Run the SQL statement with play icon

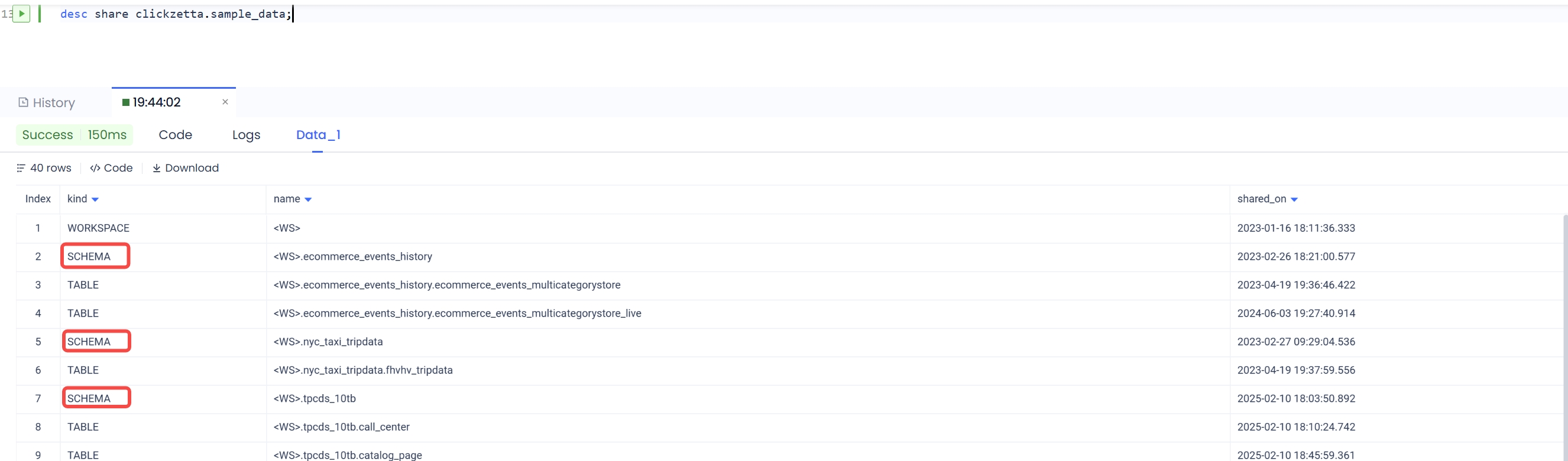click(21, 14)
